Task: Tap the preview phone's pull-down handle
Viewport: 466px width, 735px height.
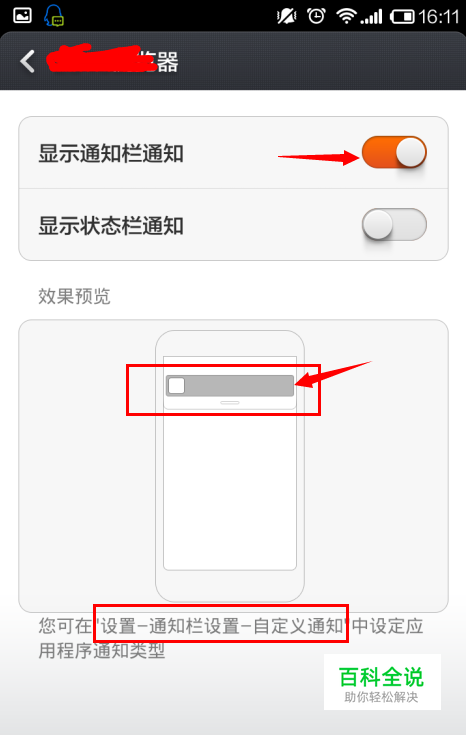Action: [230, 403]
